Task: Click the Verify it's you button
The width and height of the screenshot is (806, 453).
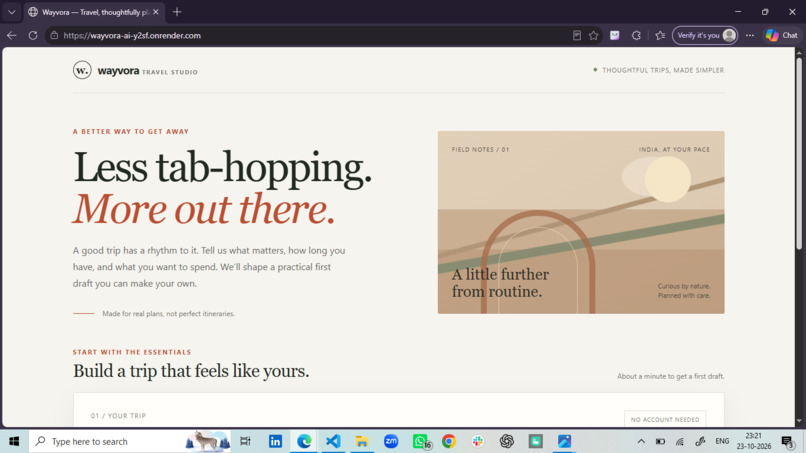Action: tap(705, 35)
